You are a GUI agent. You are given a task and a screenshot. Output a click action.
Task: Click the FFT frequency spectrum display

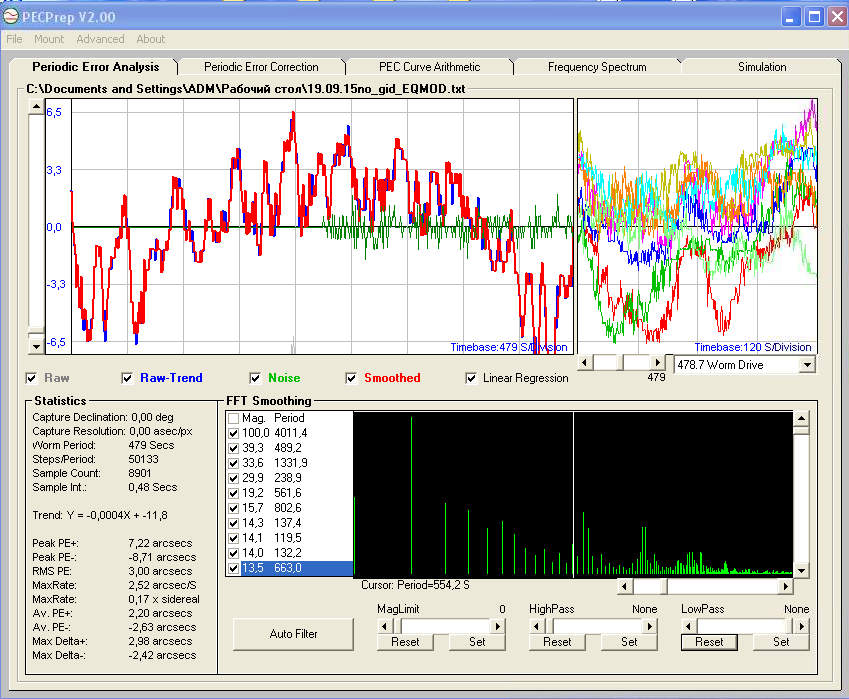click(573, 494)
